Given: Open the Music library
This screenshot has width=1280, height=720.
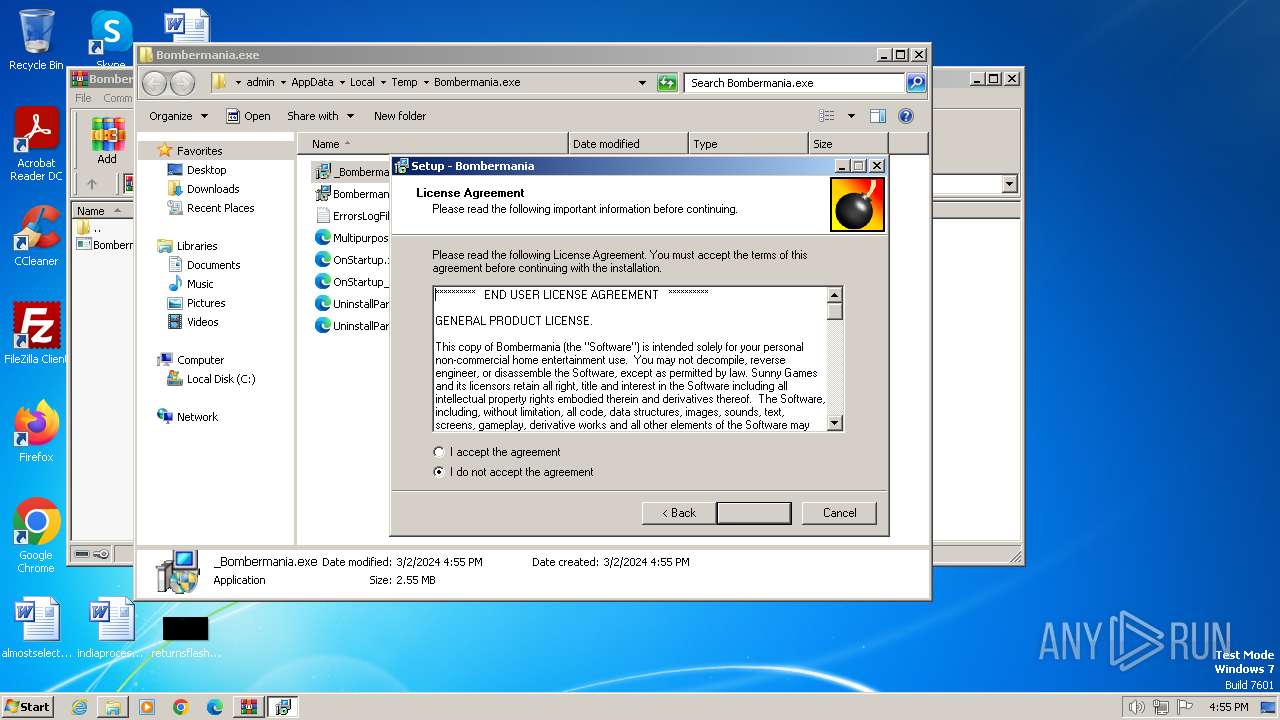Looking at the screenshot, I should coord(200,284).
